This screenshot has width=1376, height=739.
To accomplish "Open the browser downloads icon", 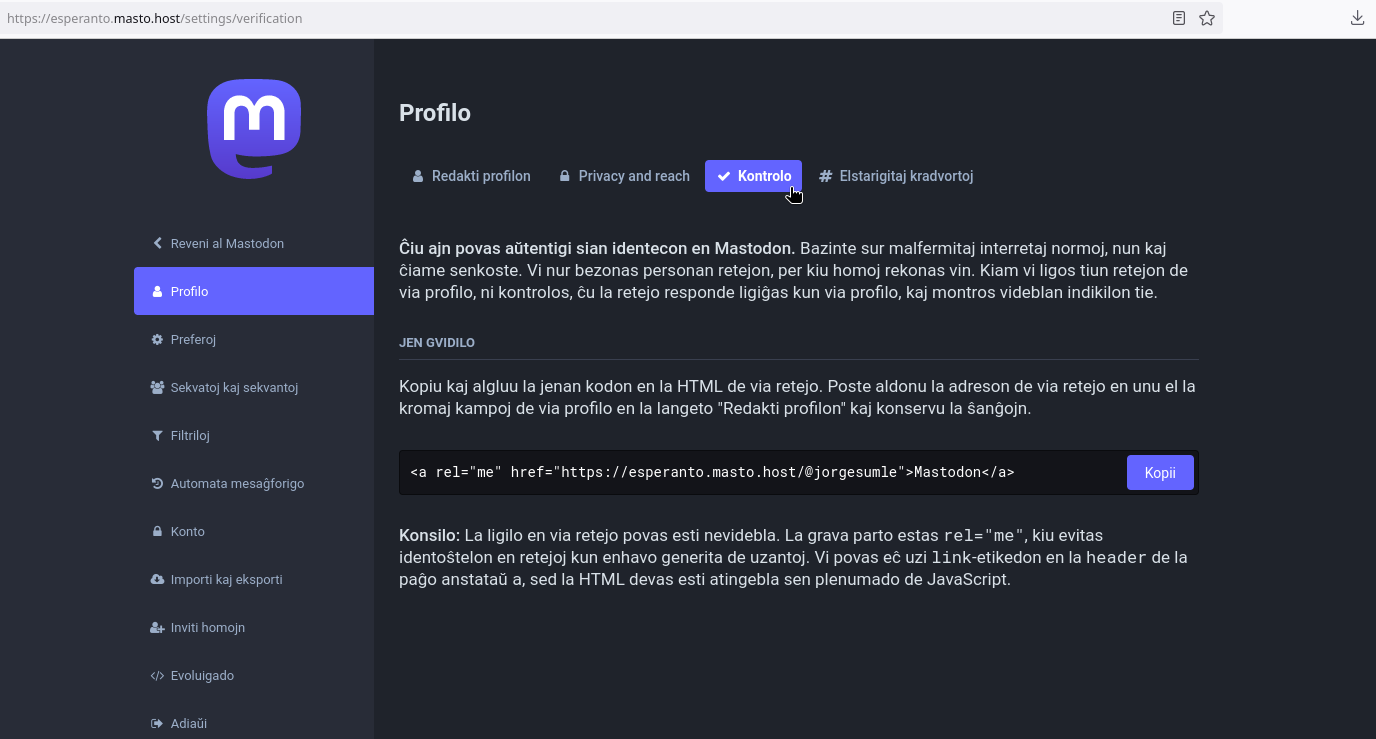I will (1357, 18).
